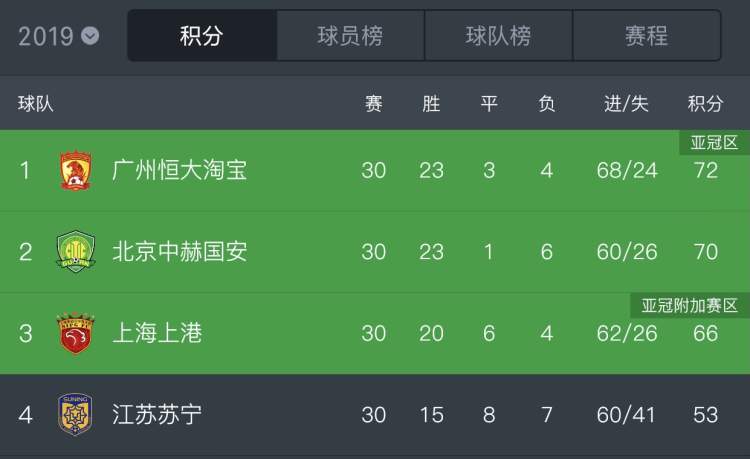Screen dimensions: 750x459
Task: Click the 进/失 column header
Action: pos(626,103)
